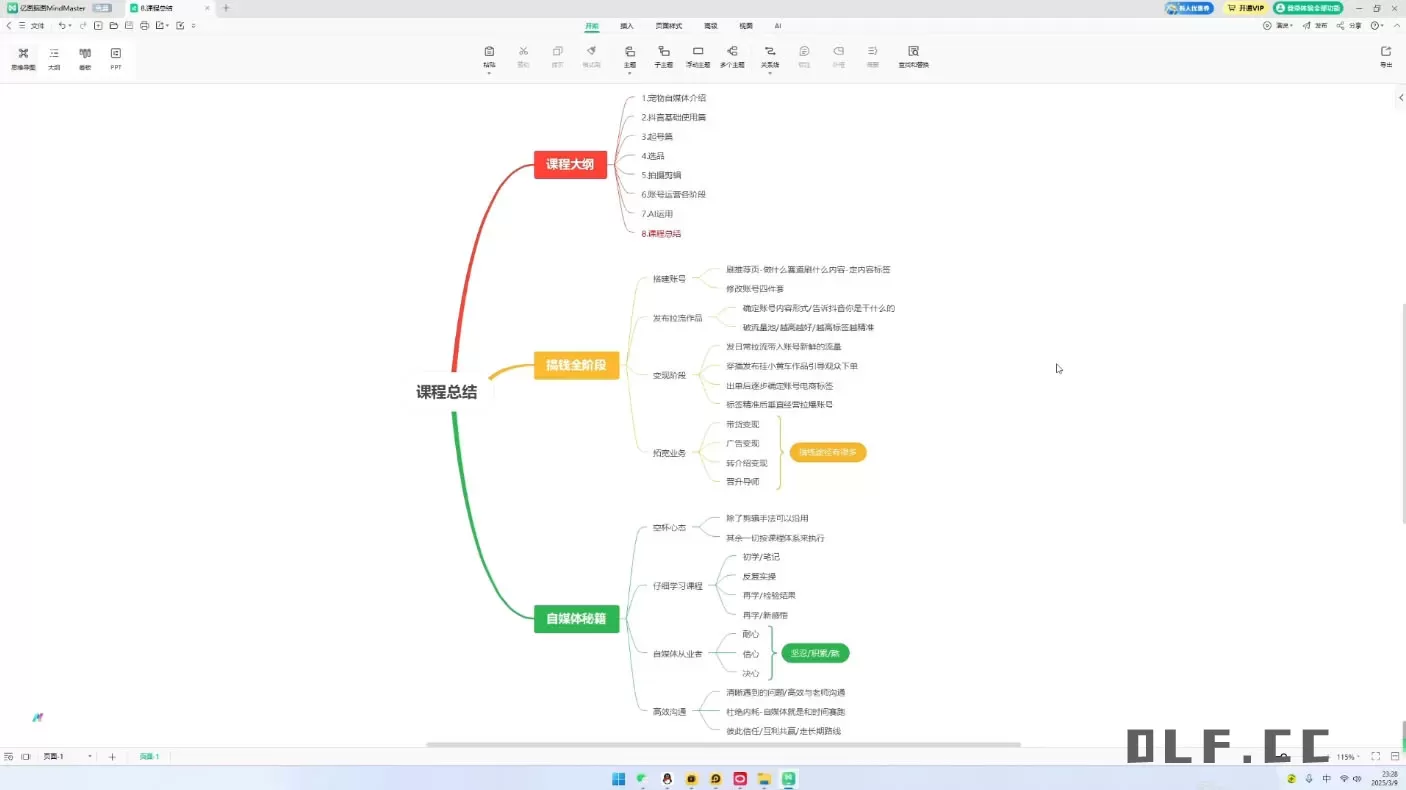Toggle Mind Map (思维导图) view mode

(23, 57)
